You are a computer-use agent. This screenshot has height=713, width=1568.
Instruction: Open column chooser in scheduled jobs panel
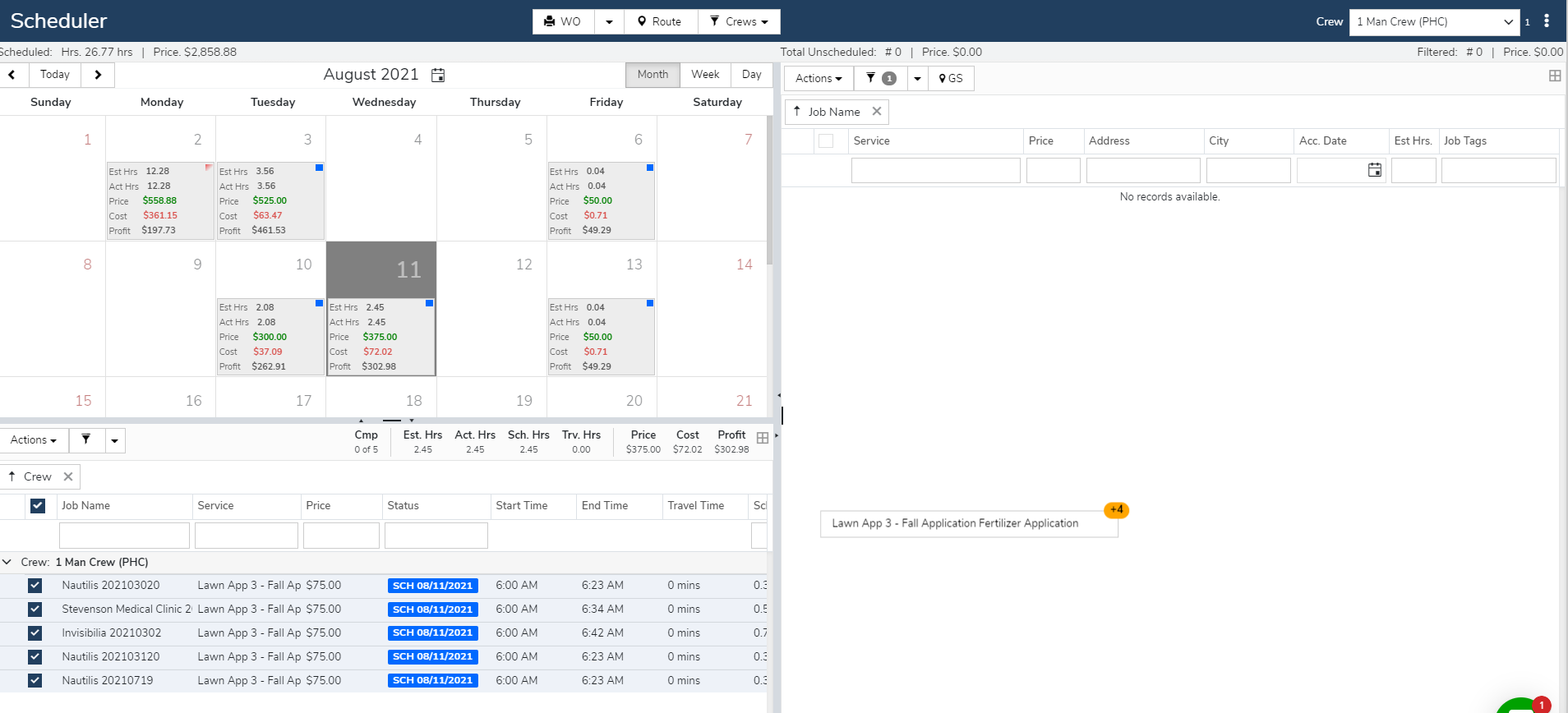(763, 438)
